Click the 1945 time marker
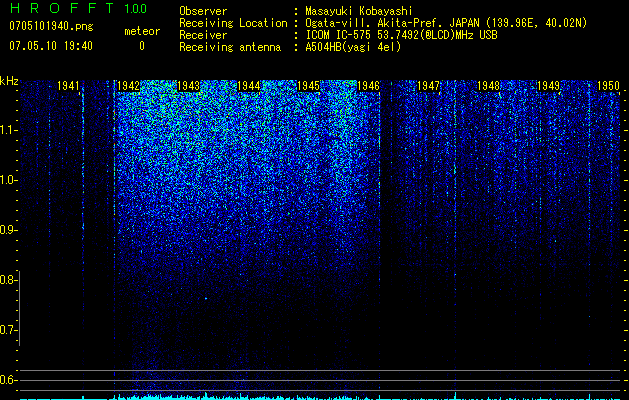629x400 pixels. click(308, 86)
